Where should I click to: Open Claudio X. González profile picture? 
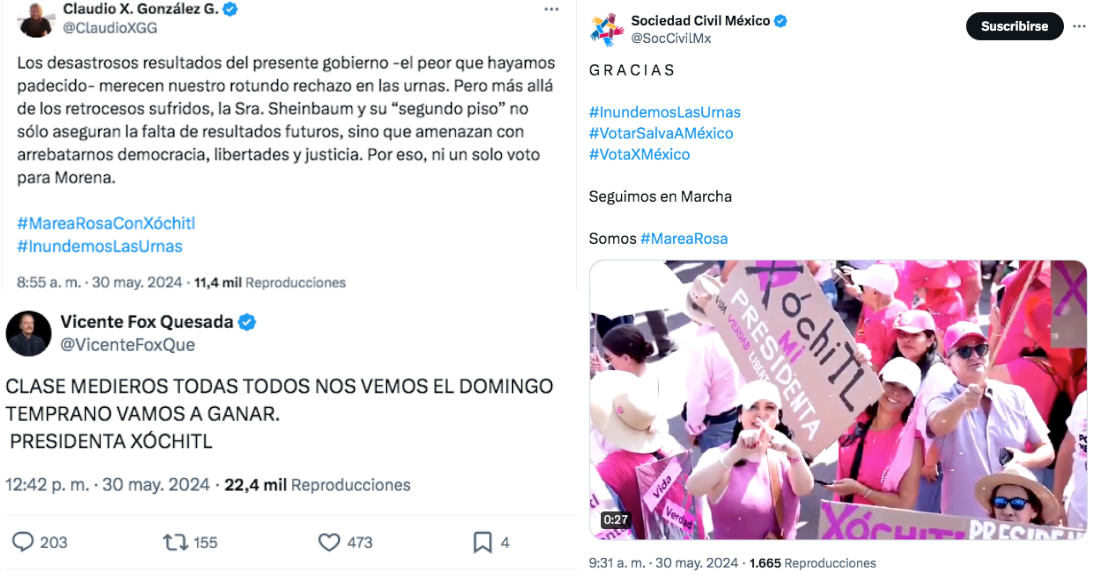pyautogui.click(x=35, y=19)
